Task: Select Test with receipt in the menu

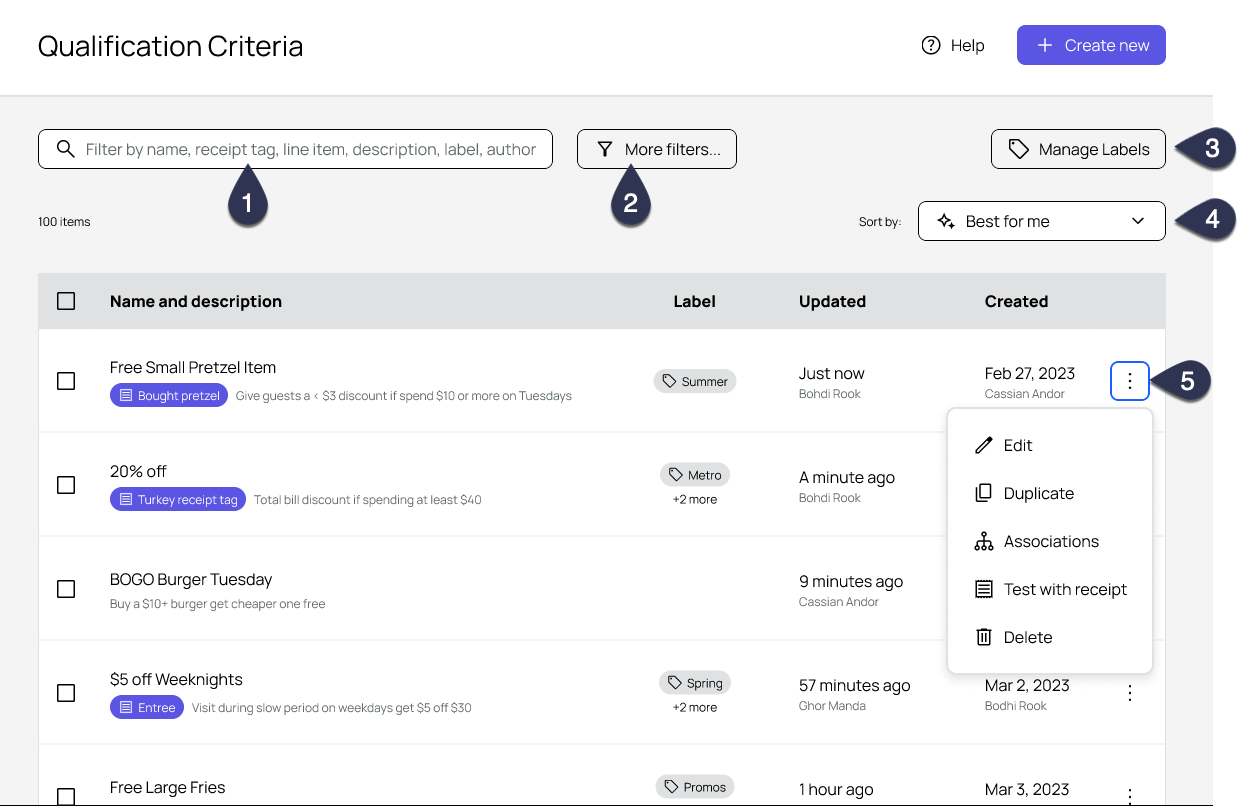Action: (1050, 589)
